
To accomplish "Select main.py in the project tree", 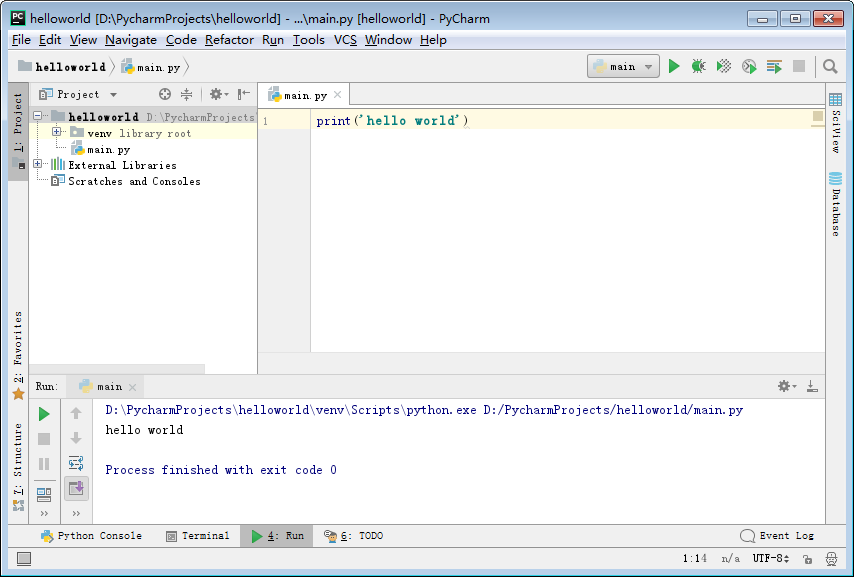I will [108, 149].
